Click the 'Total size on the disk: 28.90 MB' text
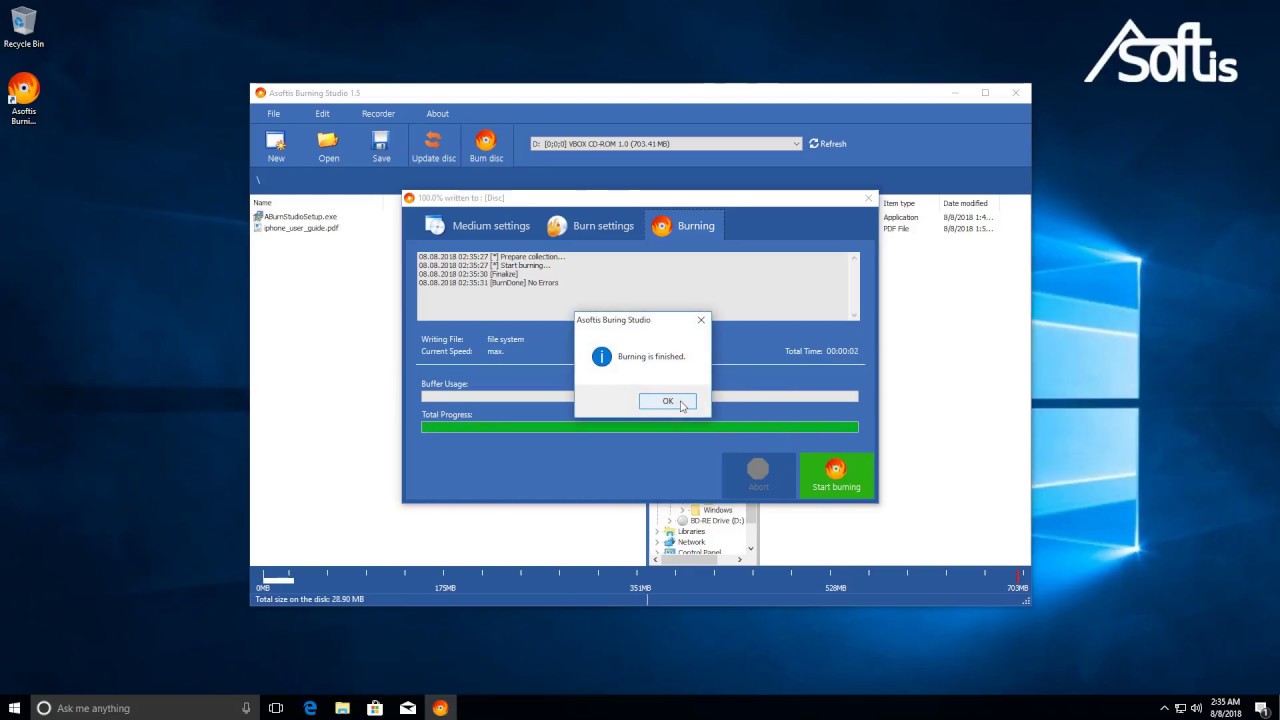 coord(310,599)
